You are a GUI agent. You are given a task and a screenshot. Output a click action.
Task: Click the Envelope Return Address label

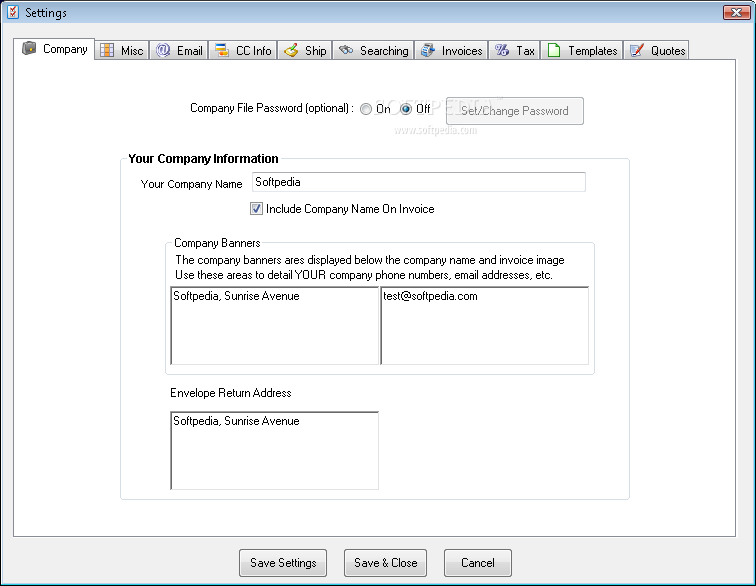click(x=230, y=393)
